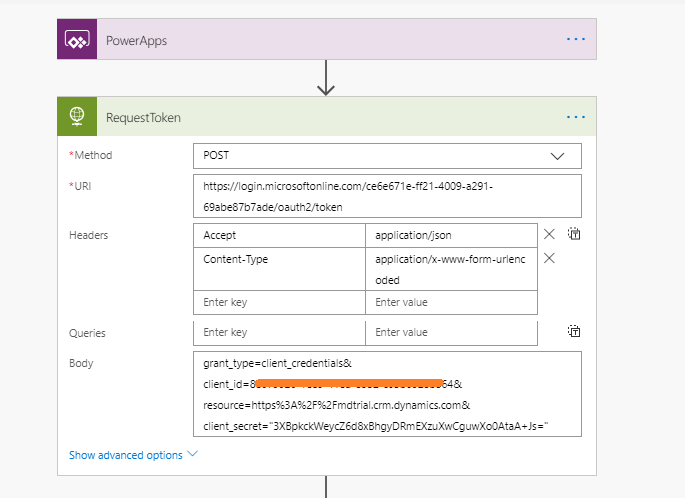Click the empty Headers Enter key field

point(279,302)
